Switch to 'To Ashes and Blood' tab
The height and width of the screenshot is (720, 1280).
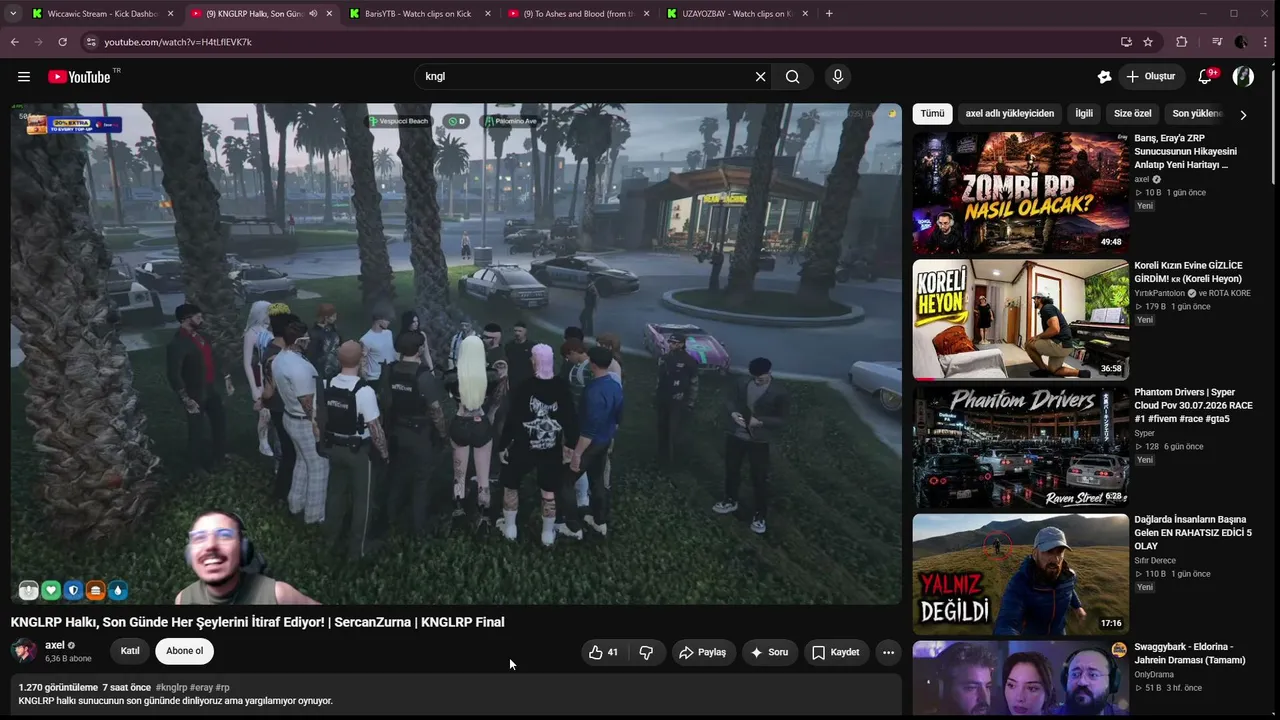point(580,14)
